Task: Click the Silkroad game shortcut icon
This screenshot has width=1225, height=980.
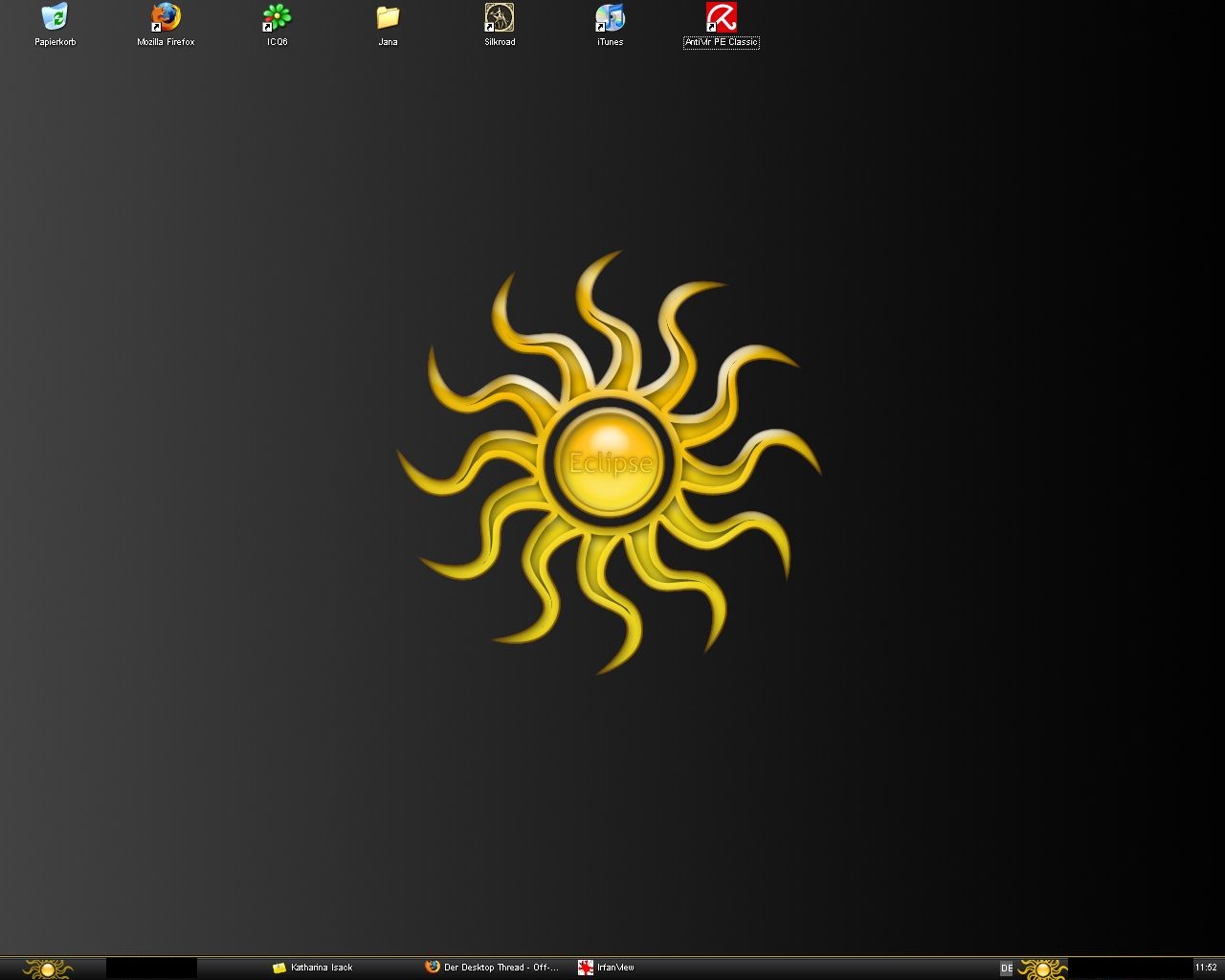Action: coord(500,17)
